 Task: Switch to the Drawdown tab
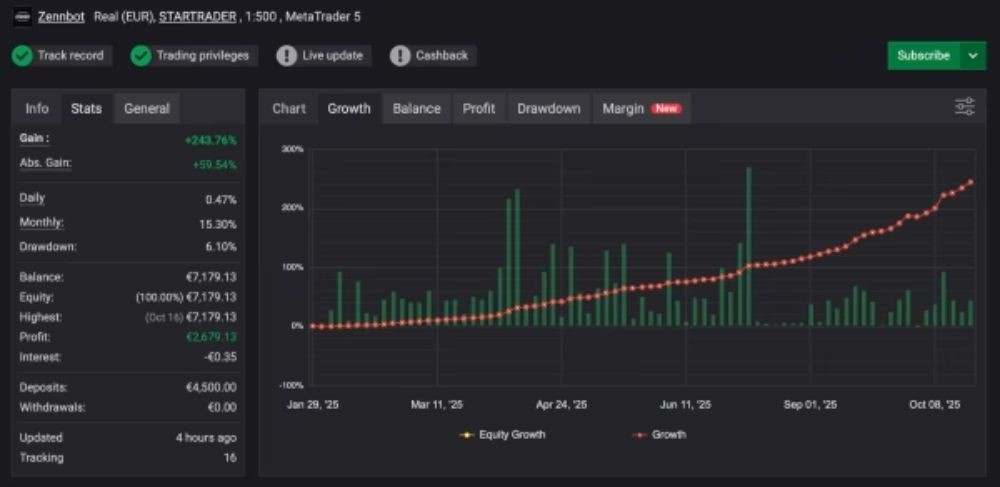[x=548, y=108]
